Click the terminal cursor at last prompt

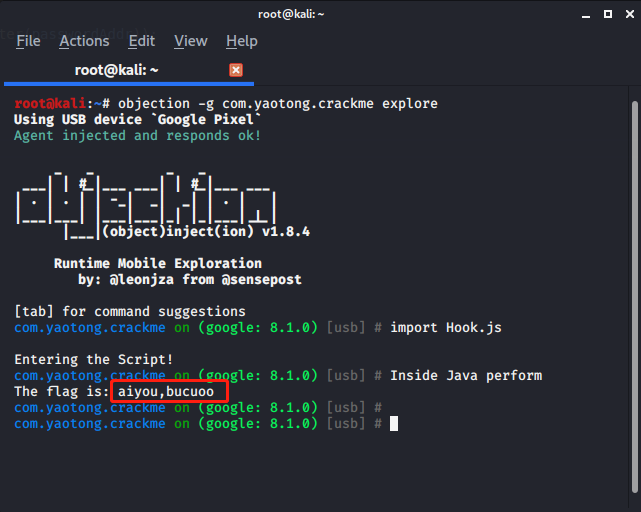tap(394, 424)
